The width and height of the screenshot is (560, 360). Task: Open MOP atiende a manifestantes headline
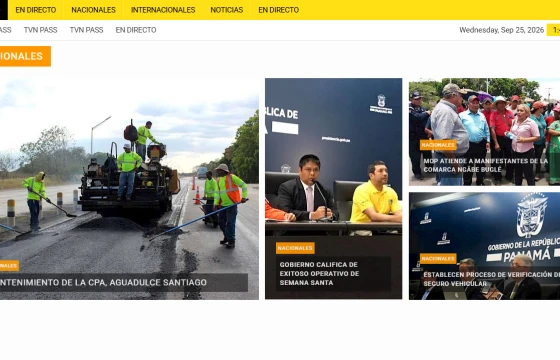point(486,165)
